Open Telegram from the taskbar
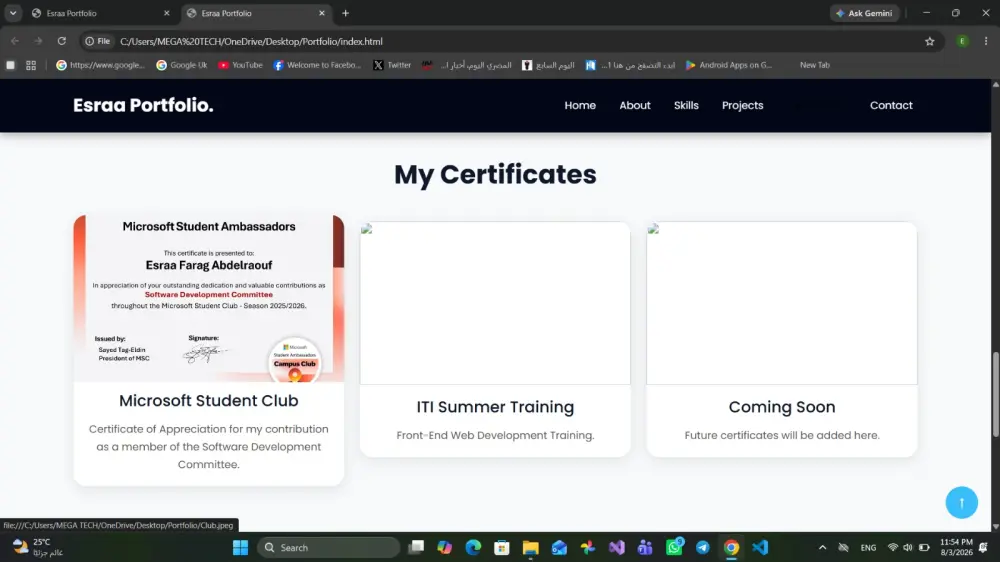This screenshot has height=562, width=1000. click(703, 547)
